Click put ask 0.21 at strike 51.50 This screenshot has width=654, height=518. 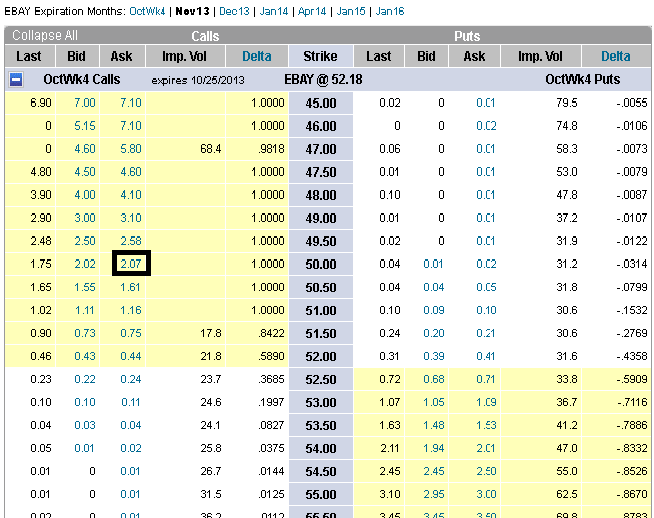(486, 333)
